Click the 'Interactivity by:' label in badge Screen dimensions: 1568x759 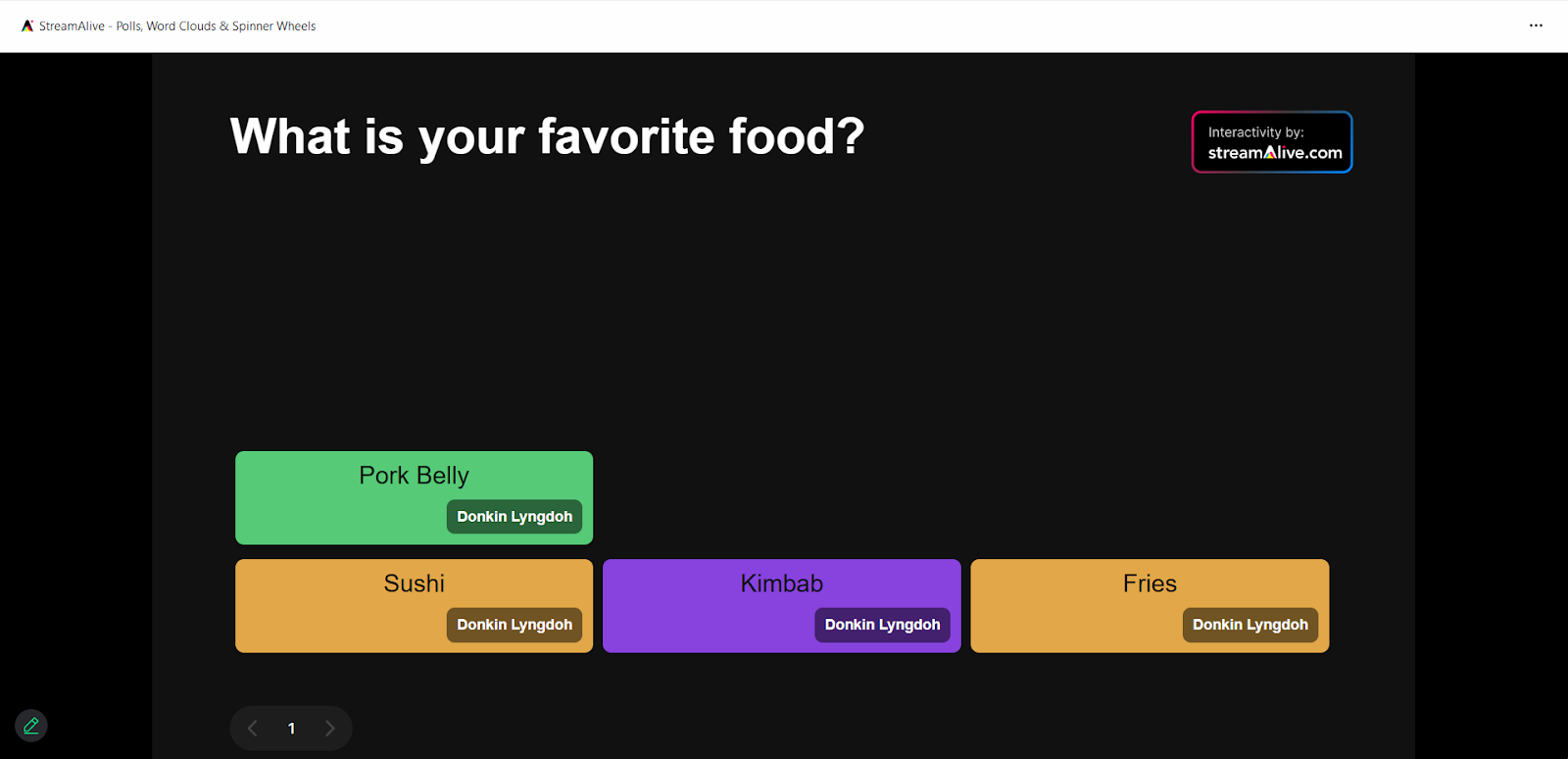tap(1255, 132)
